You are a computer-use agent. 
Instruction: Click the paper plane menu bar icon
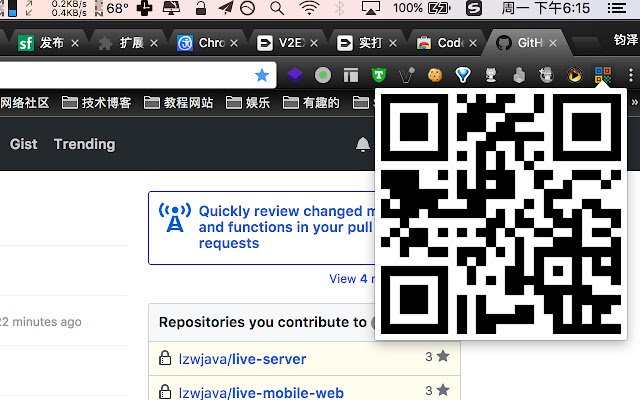coord(225,8)
